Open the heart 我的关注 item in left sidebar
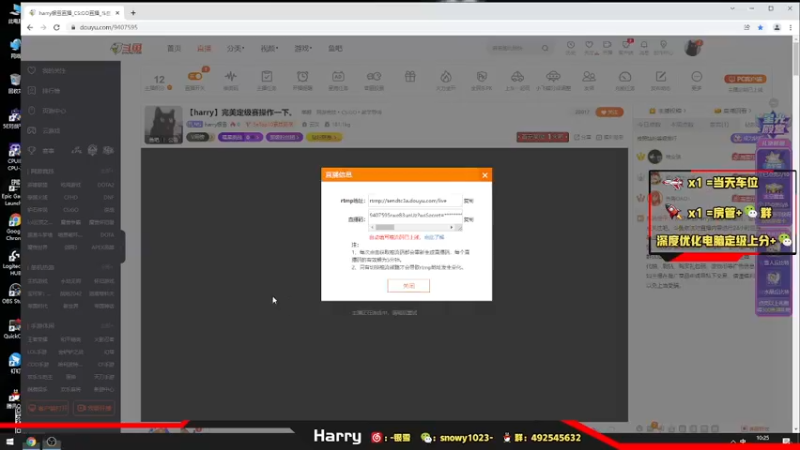800x450 pixels. coord(48,71)
